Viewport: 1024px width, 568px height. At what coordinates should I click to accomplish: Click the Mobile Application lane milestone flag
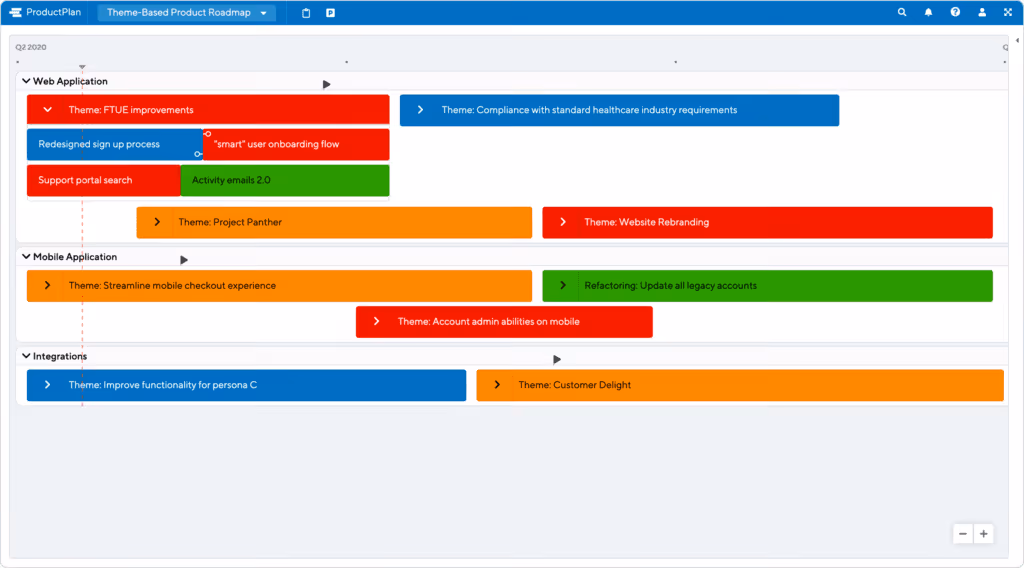pos(184,260)
